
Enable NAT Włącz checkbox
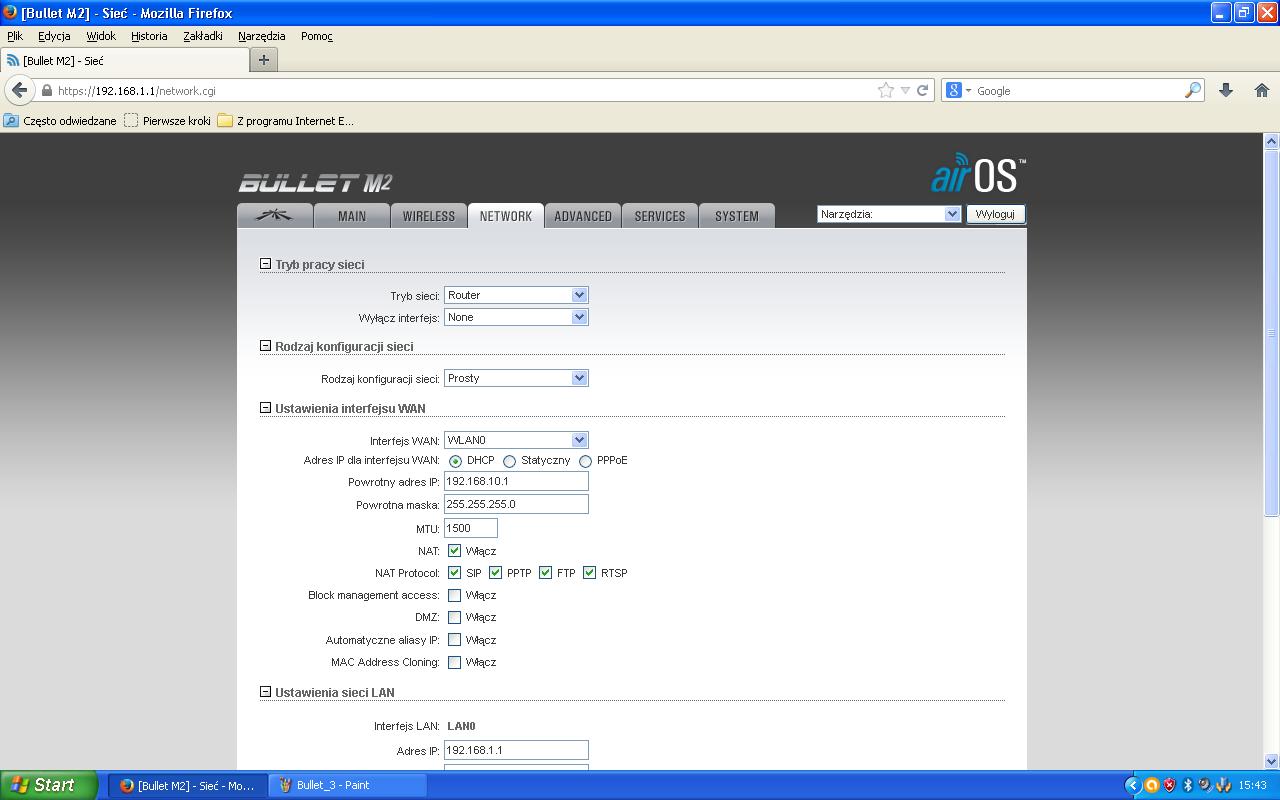pos(454,551)
